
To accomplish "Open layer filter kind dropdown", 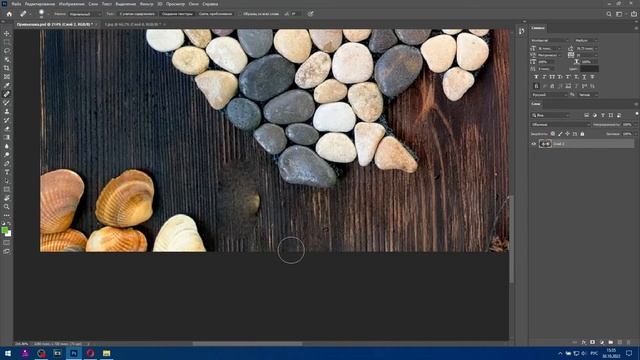I will click(x=551, y=116).
